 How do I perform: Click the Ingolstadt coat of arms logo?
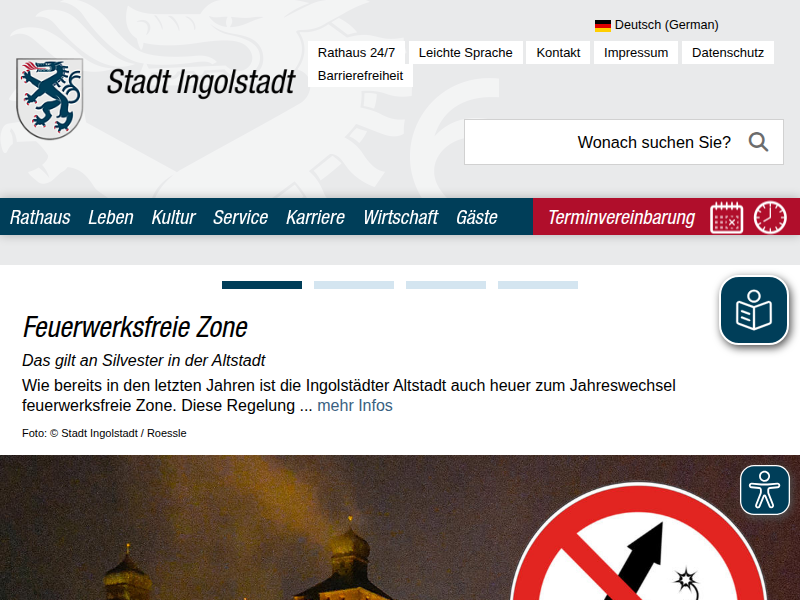point(49,98)
